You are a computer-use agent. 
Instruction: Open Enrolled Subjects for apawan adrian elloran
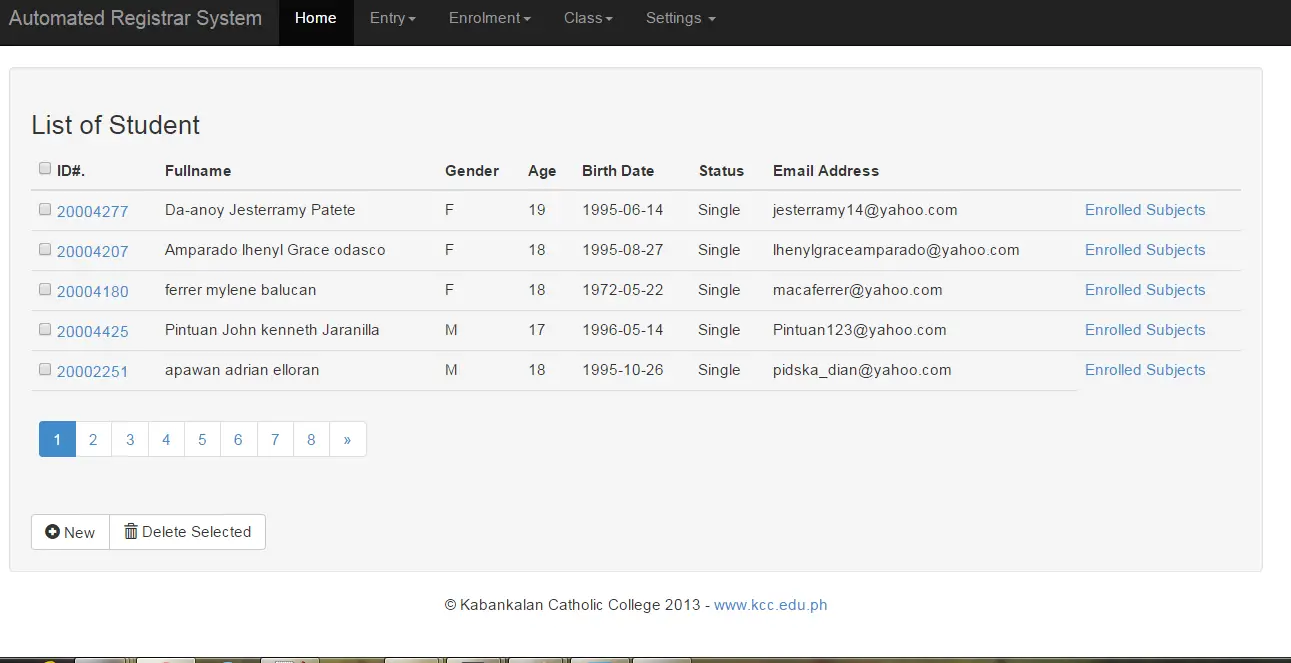[1144, 369]
